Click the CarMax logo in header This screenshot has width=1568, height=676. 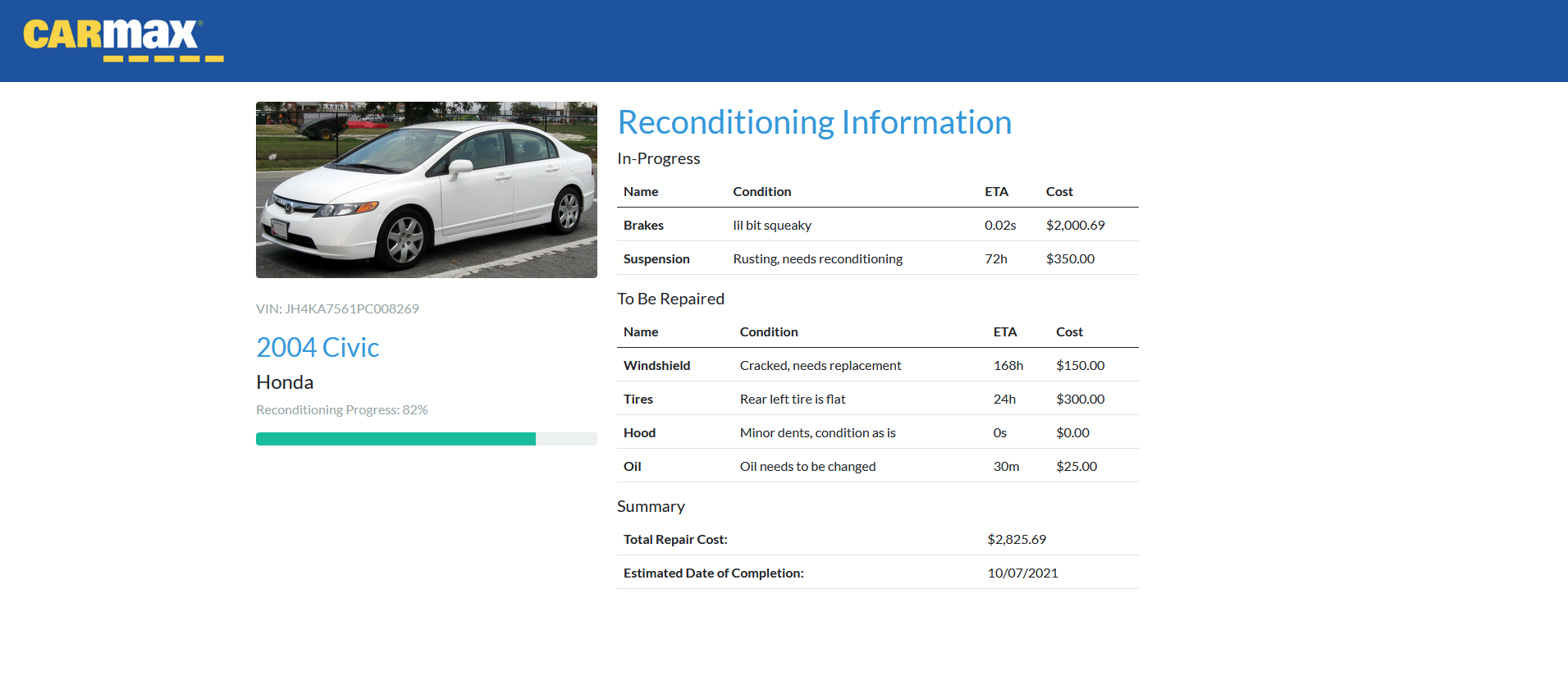click(123, 40)
